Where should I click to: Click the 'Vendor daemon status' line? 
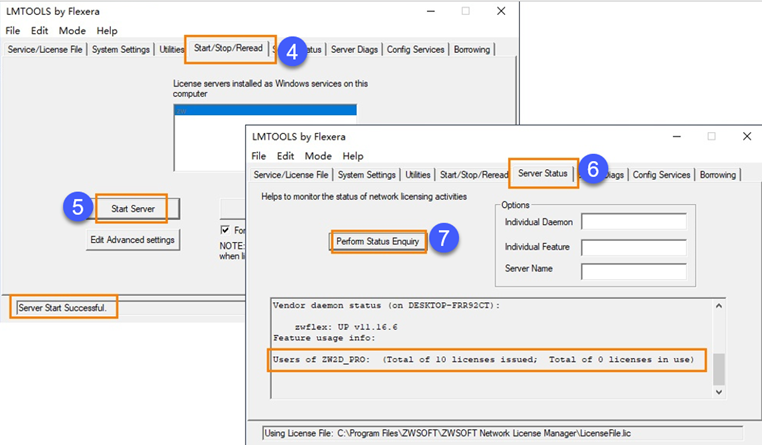click(386, 306)
